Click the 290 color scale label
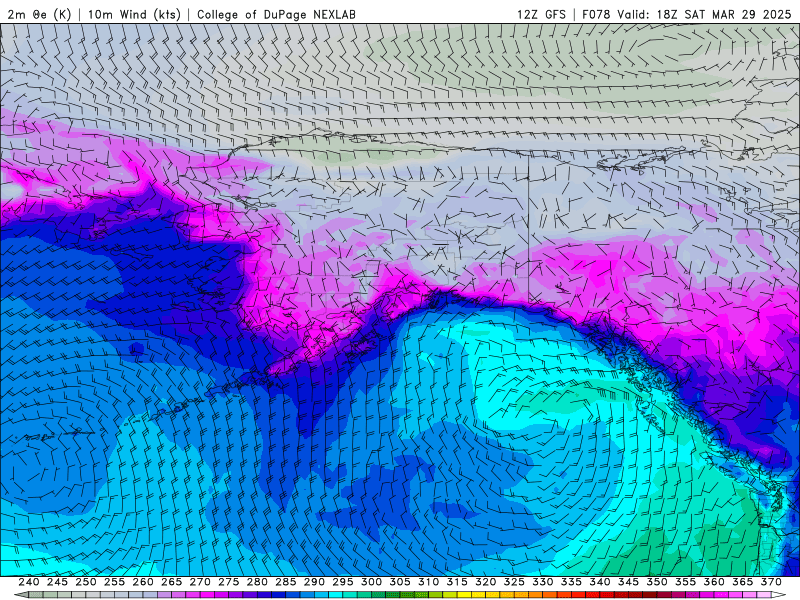The height and width of the screenshot is (600, 800). coord(314,582)
